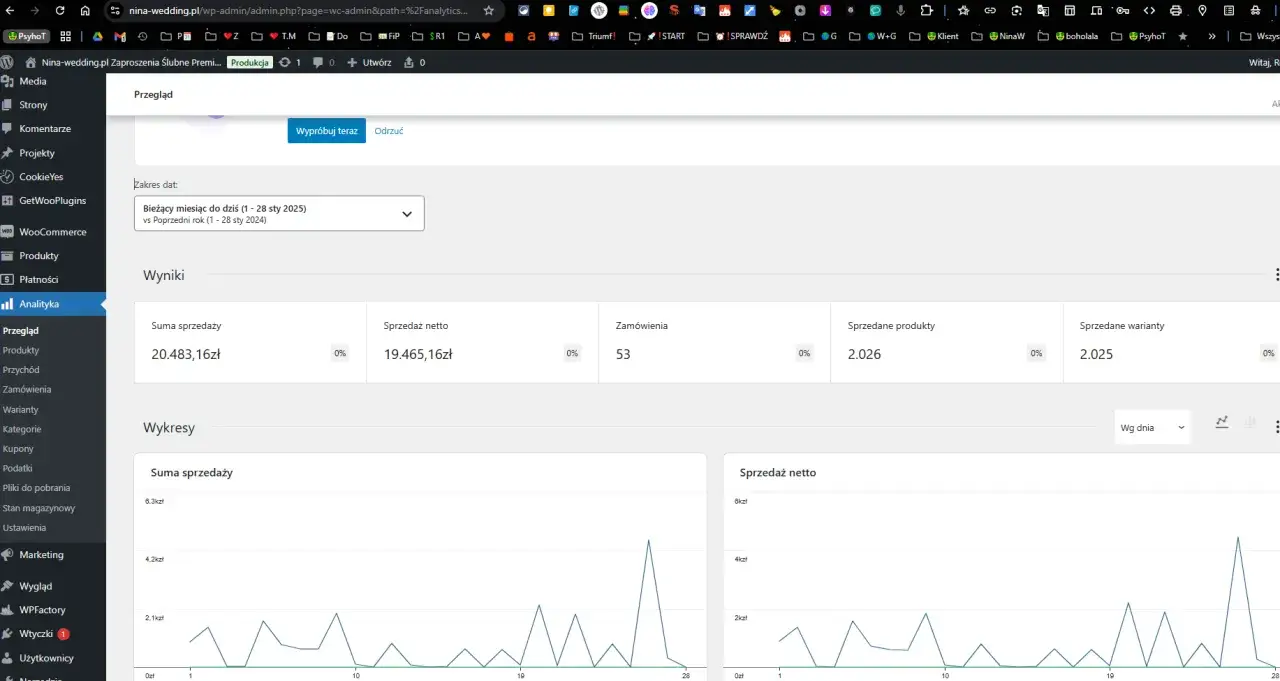Click the 'Utwórz' plus icon

point(352,62)
